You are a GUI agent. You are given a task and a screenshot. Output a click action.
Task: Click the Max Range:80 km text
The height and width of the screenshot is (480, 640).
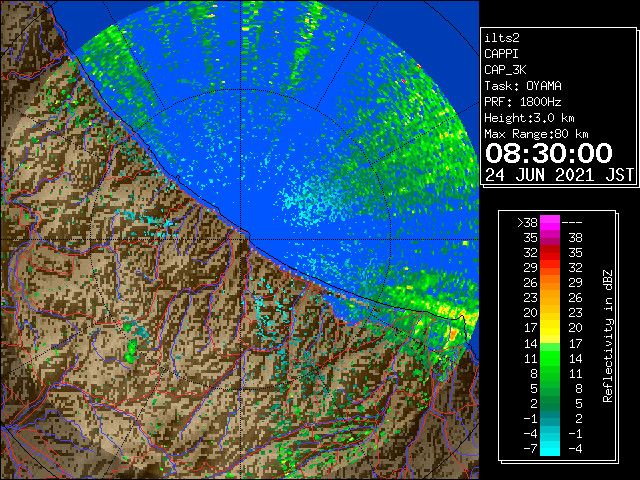536,134
